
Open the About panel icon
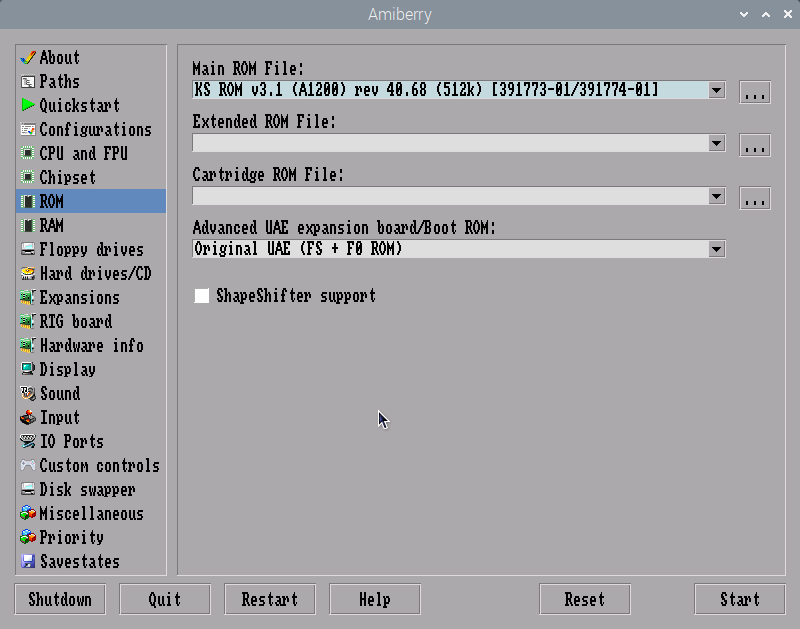coord(28,58)
